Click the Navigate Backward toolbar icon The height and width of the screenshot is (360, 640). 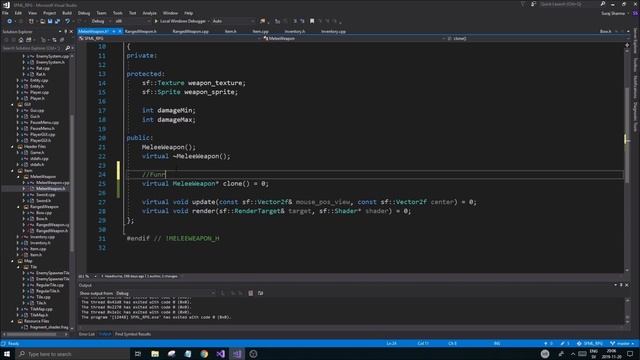coord(9,21)
